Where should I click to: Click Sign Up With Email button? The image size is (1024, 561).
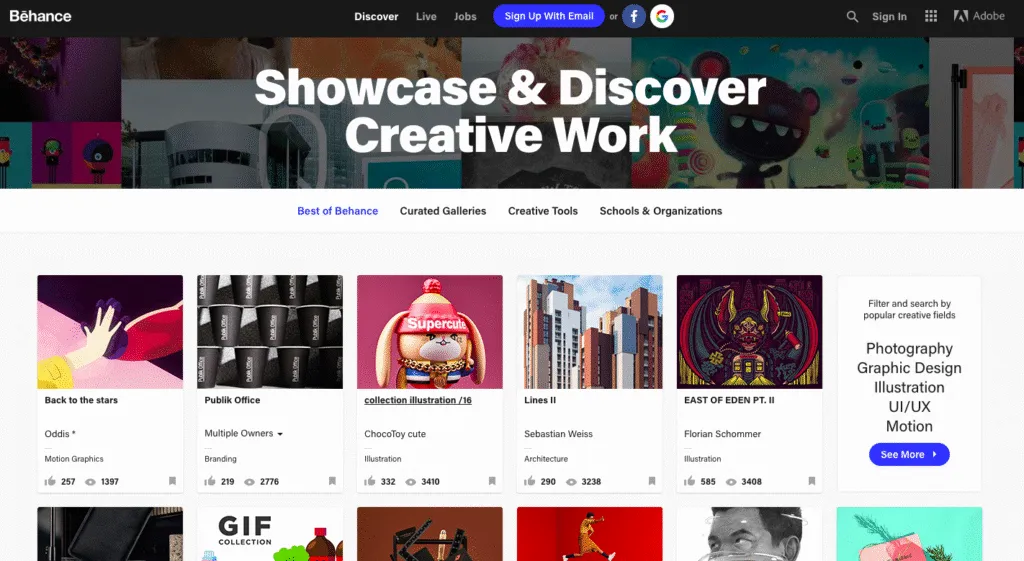(549, 16)
